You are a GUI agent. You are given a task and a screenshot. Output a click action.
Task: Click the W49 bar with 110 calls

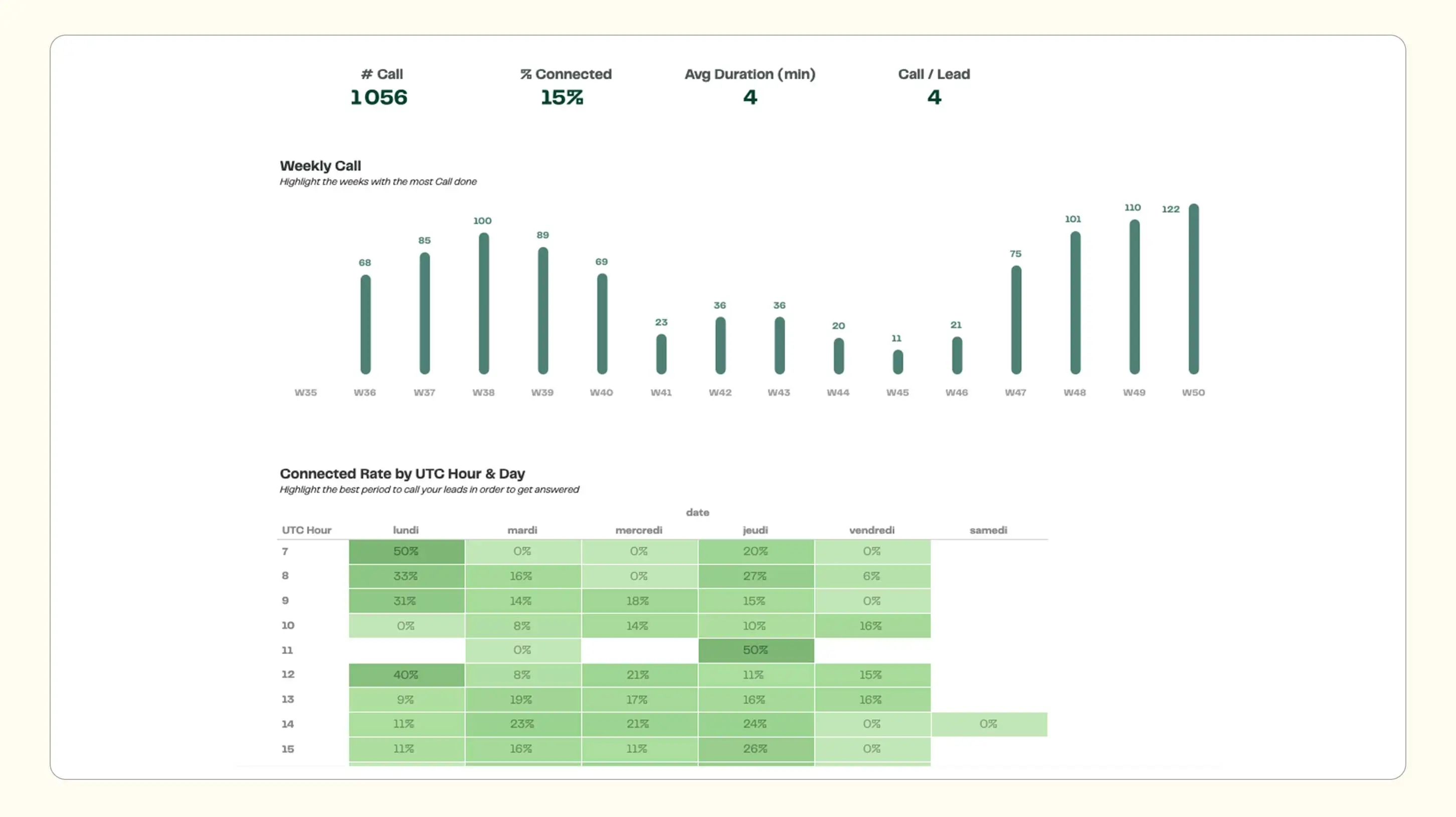(1135, 297)
